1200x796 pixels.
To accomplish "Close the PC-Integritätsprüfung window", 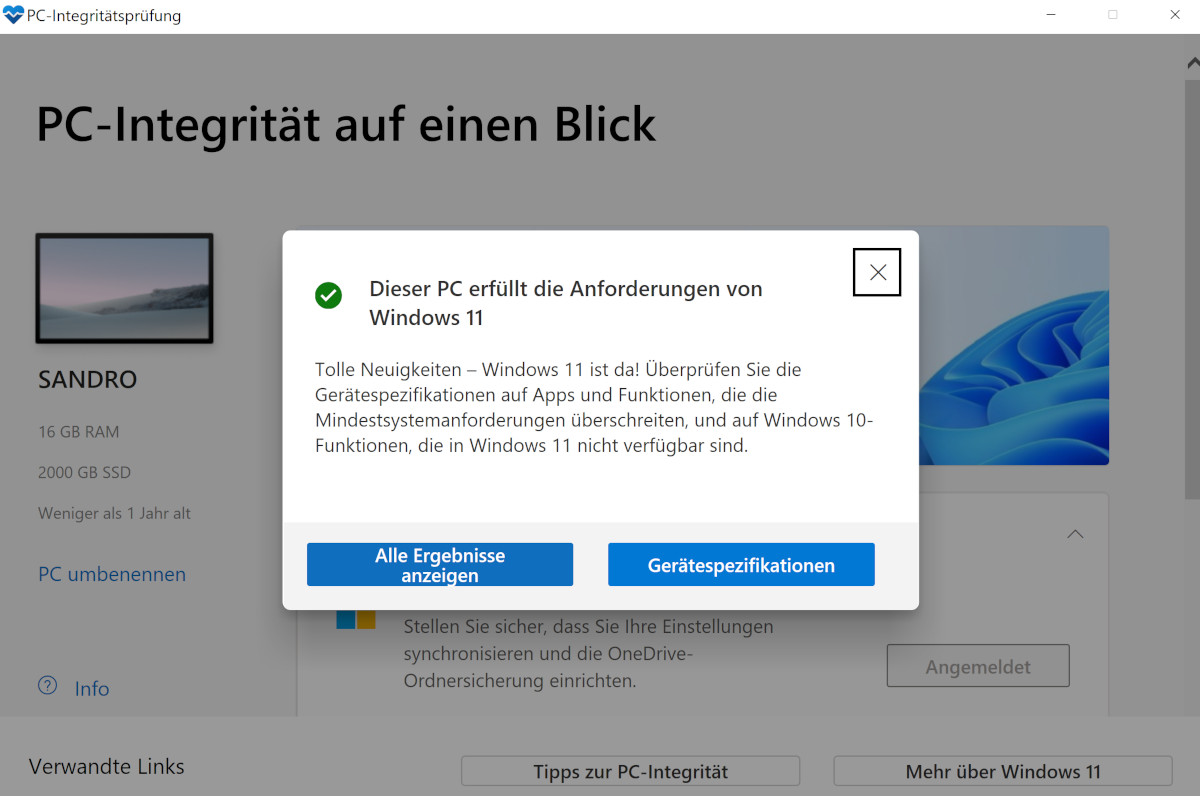I will click(1173, 15).
